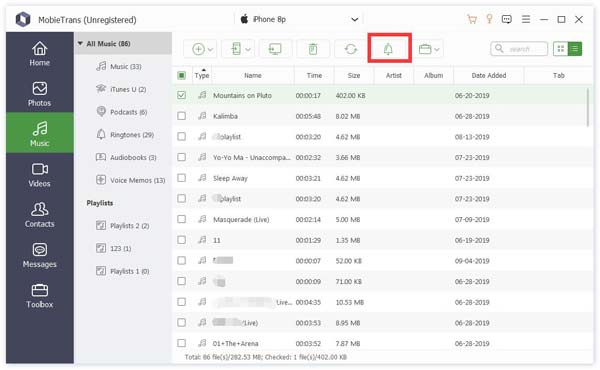Check the 52.00 KB track checkbox

182,261
